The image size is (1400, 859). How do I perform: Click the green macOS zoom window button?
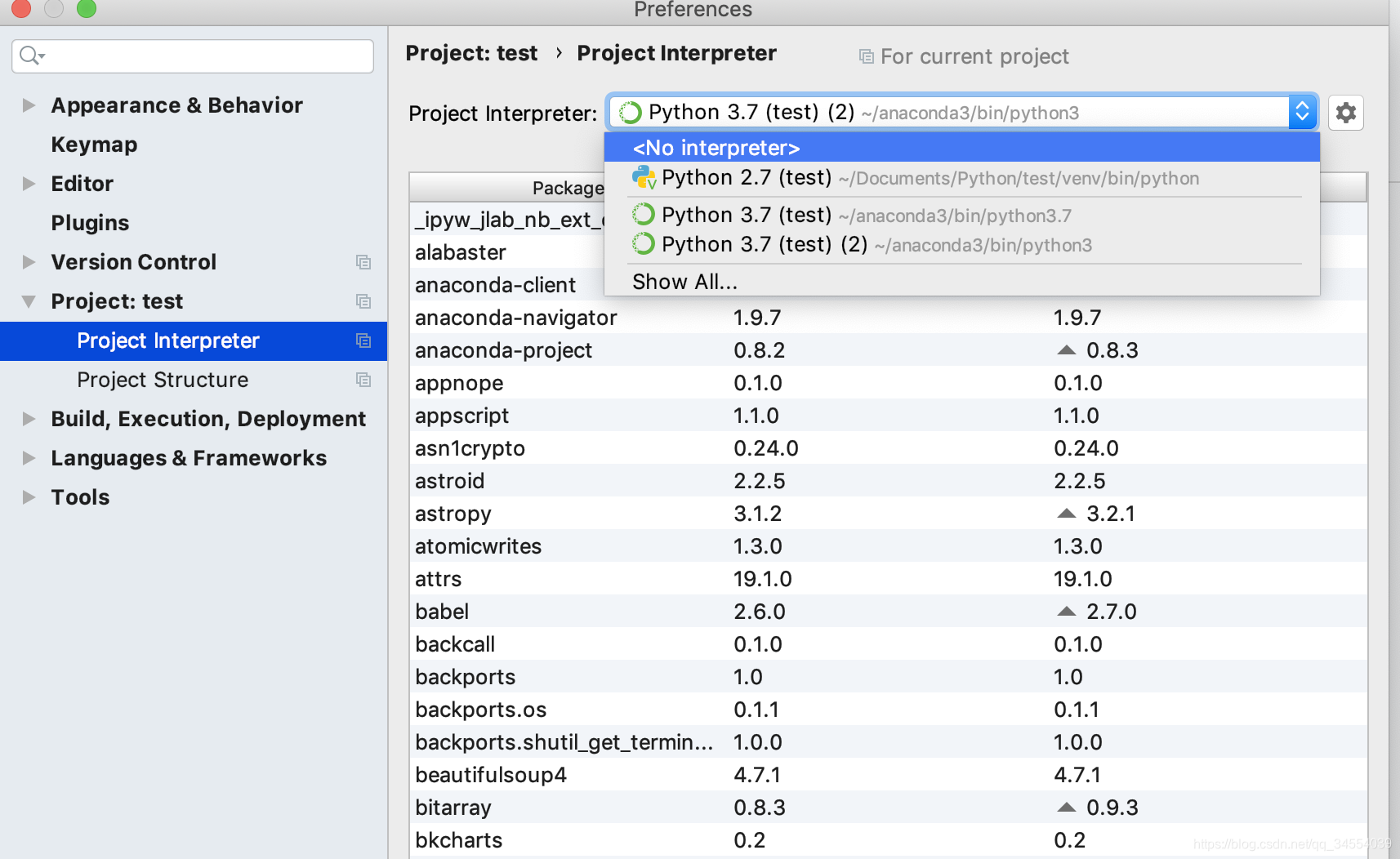pyautogui.click(x=87, y=8)
